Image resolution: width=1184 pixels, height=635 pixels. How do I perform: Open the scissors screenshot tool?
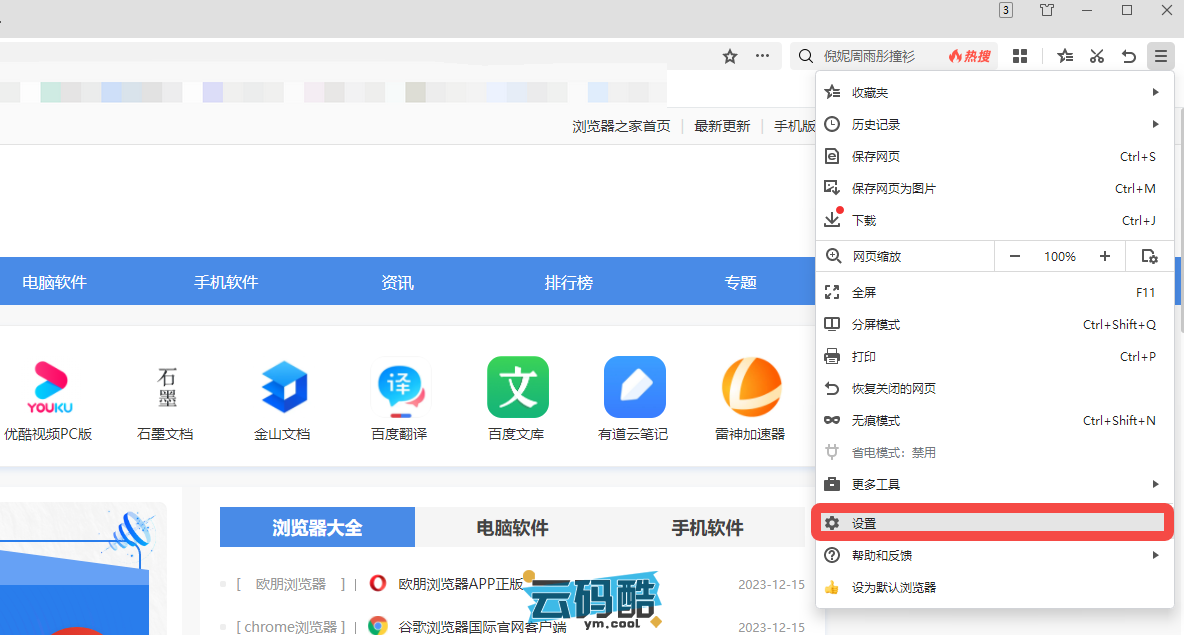tap(1097, 56)
